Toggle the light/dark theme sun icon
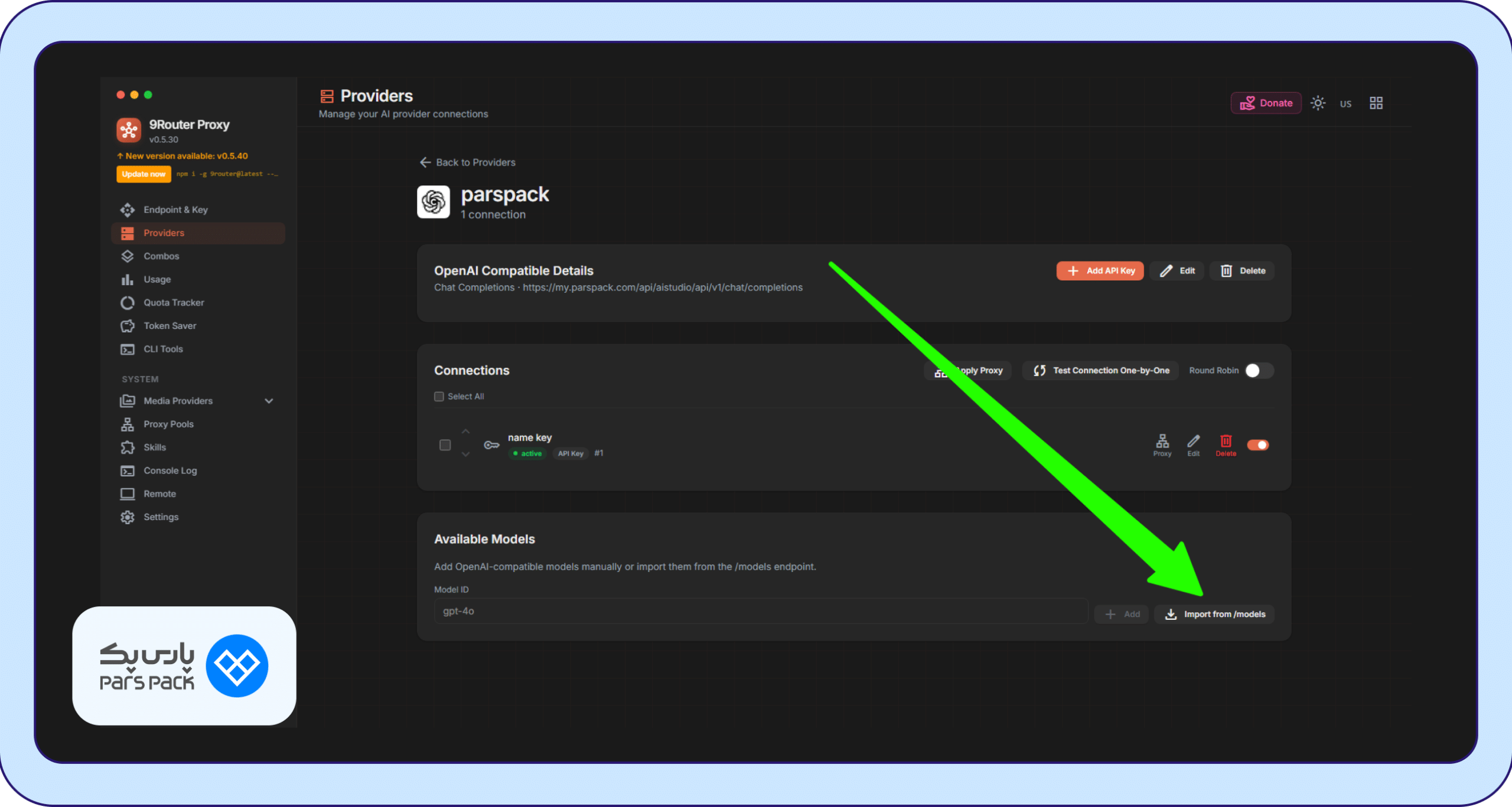This screenshot has width=1512, height=807. pyautogui.click(x=1318, y=103)
